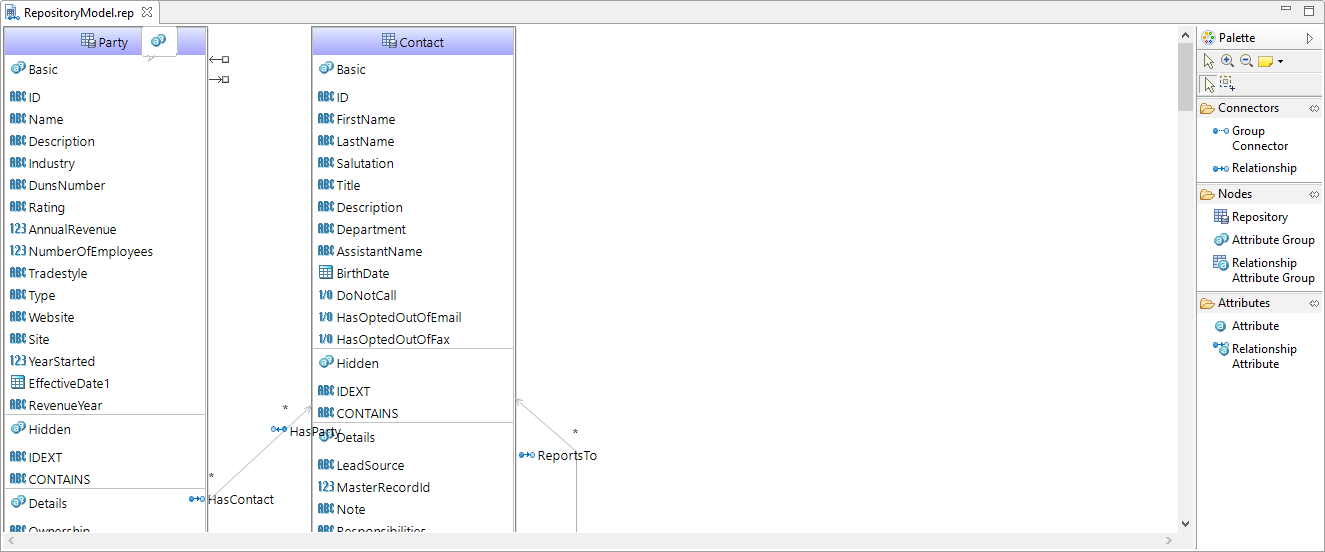Pin the Attributes drawer open
The image size is (1325, 552).
point(1314,303)
